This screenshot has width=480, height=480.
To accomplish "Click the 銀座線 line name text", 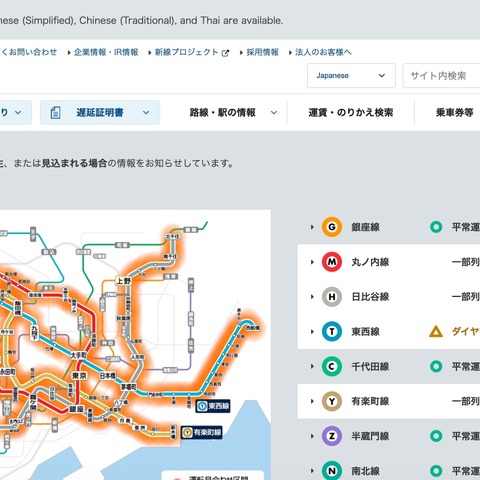I will click(365, 227).
